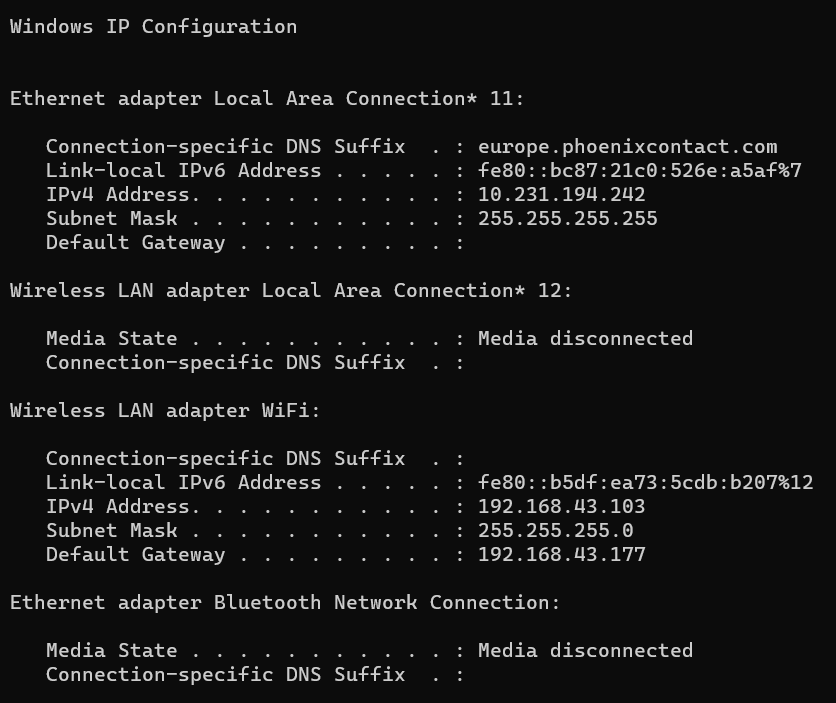Click the "Windows IP Configuration" heading text
836x703 pixels.
(x=153, y=27)
